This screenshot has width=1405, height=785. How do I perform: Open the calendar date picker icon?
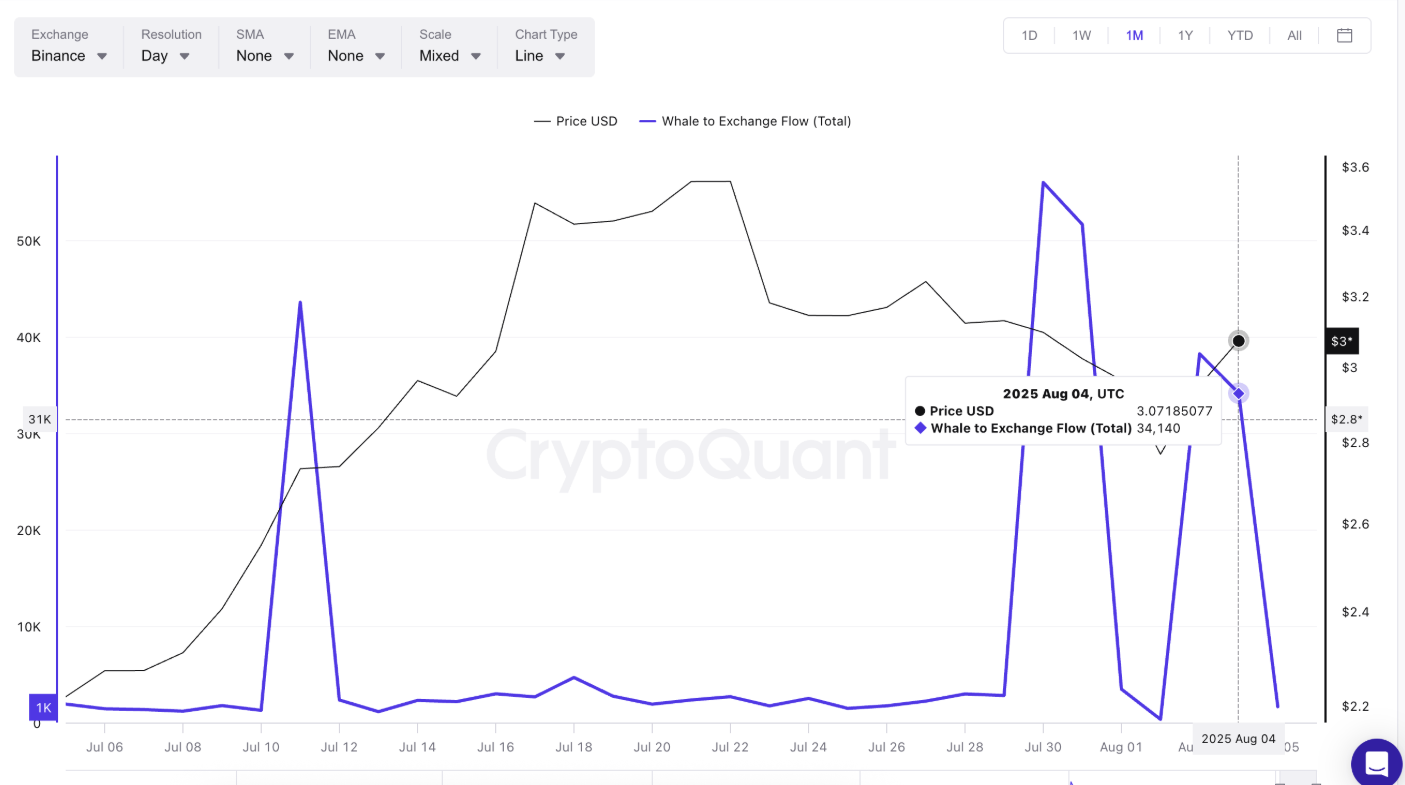pyautogui.click(x=1345, y=36)
